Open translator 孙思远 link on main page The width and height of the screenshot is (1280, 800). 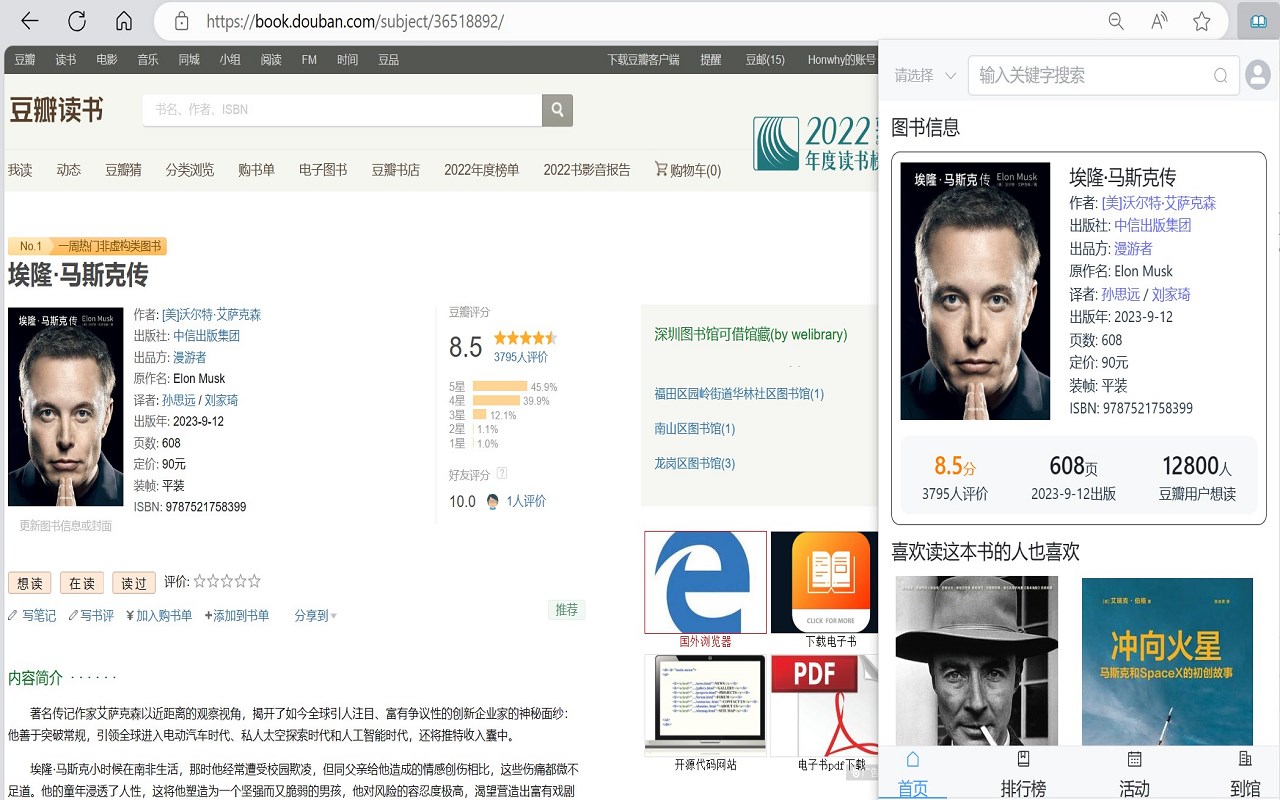(178, 399)
